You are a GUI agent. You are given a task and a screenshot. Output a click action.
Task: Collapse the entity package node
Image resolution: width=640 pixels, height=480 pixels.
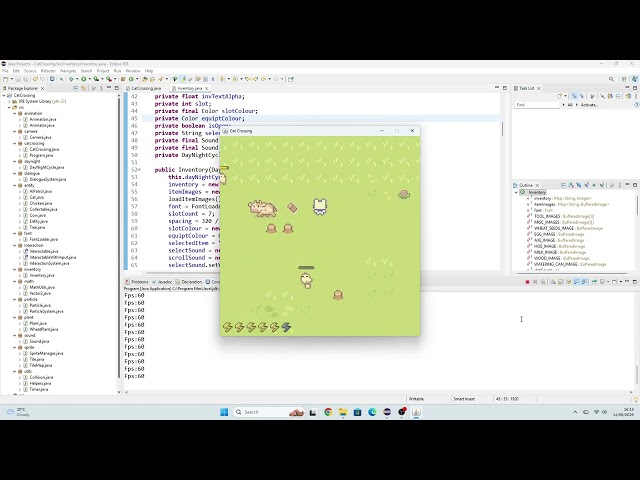[15, 185]
